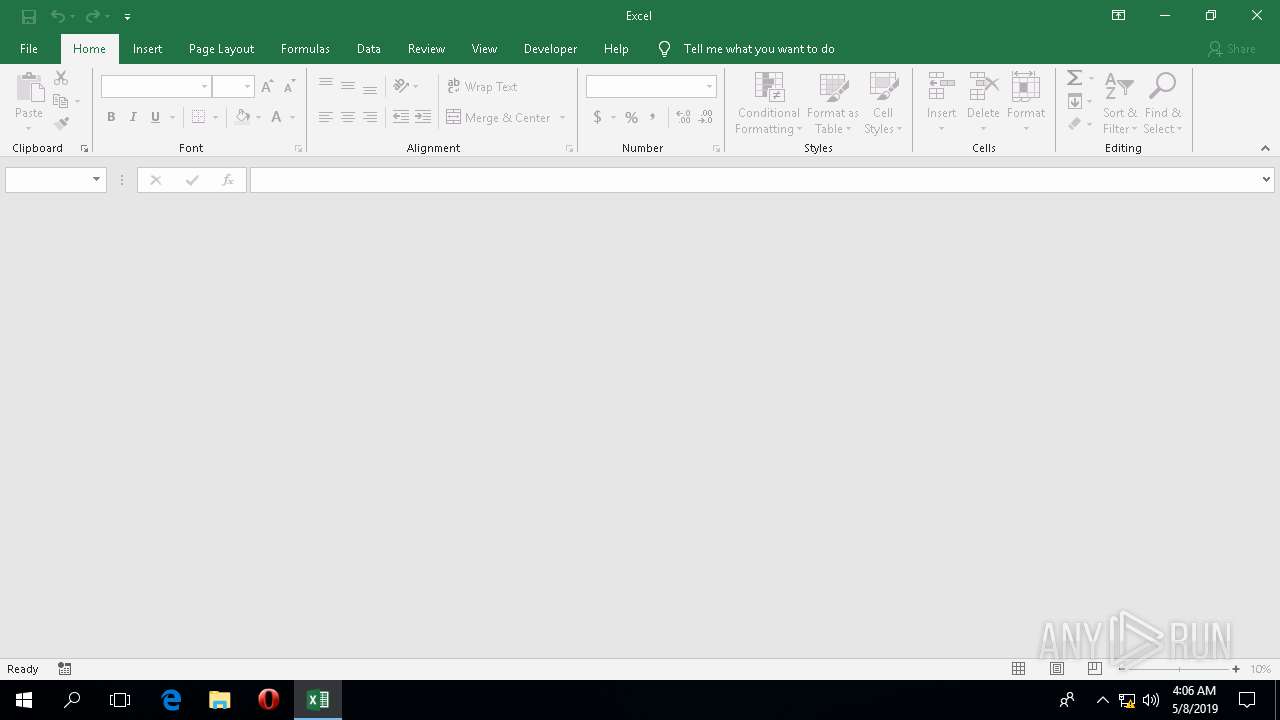Click Decrease Font Size icon

tap(289, 87)
